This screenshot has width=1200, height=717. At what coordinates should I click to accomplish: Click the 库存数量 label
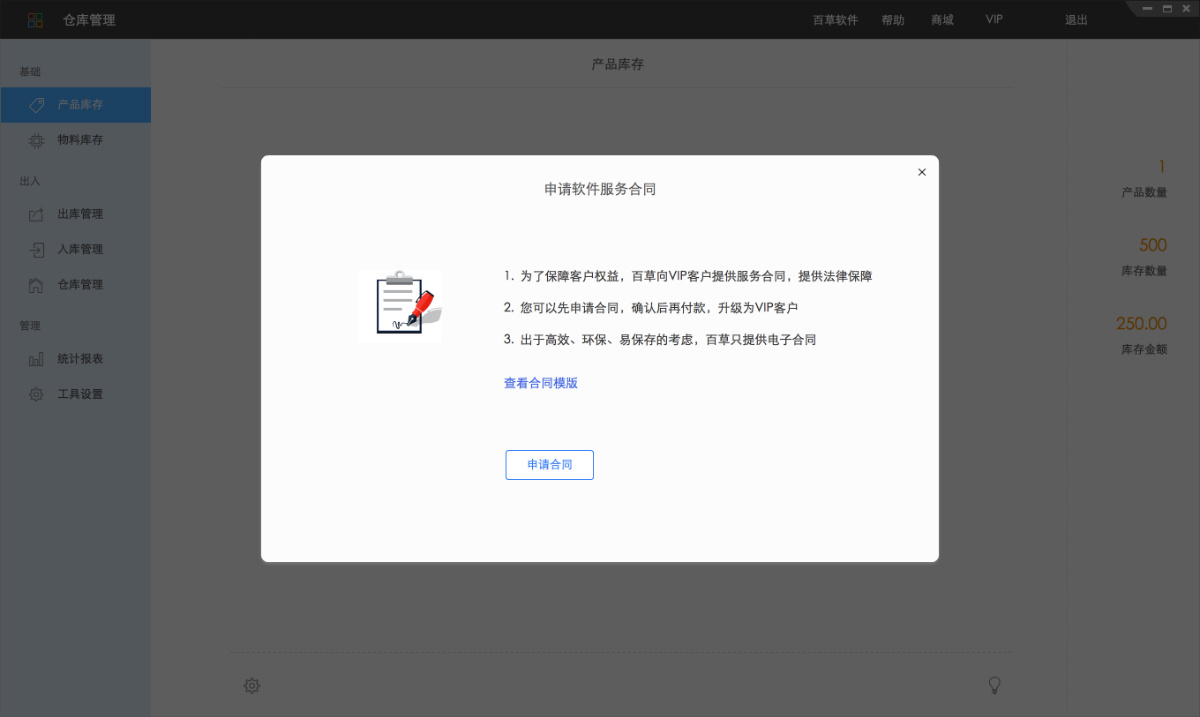point(1144,271)
